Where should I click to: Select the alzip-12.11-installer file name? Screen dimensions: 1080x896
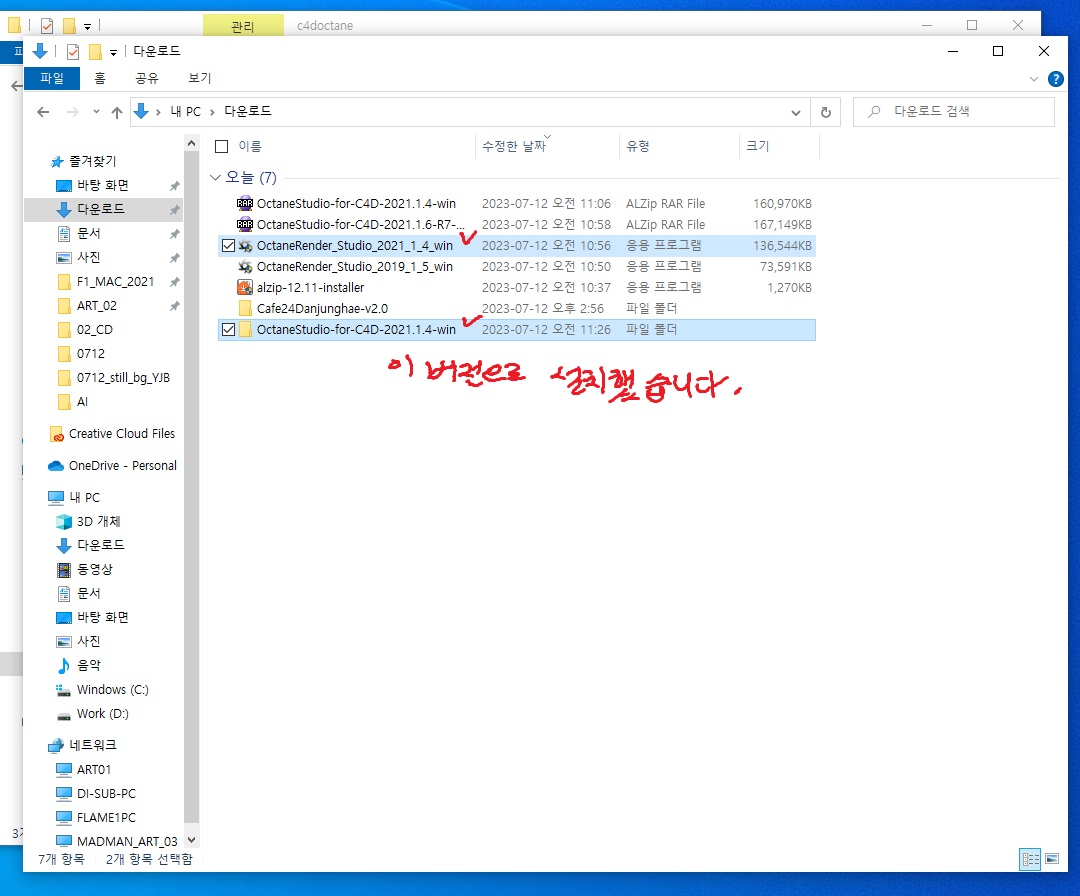[311, 287]
